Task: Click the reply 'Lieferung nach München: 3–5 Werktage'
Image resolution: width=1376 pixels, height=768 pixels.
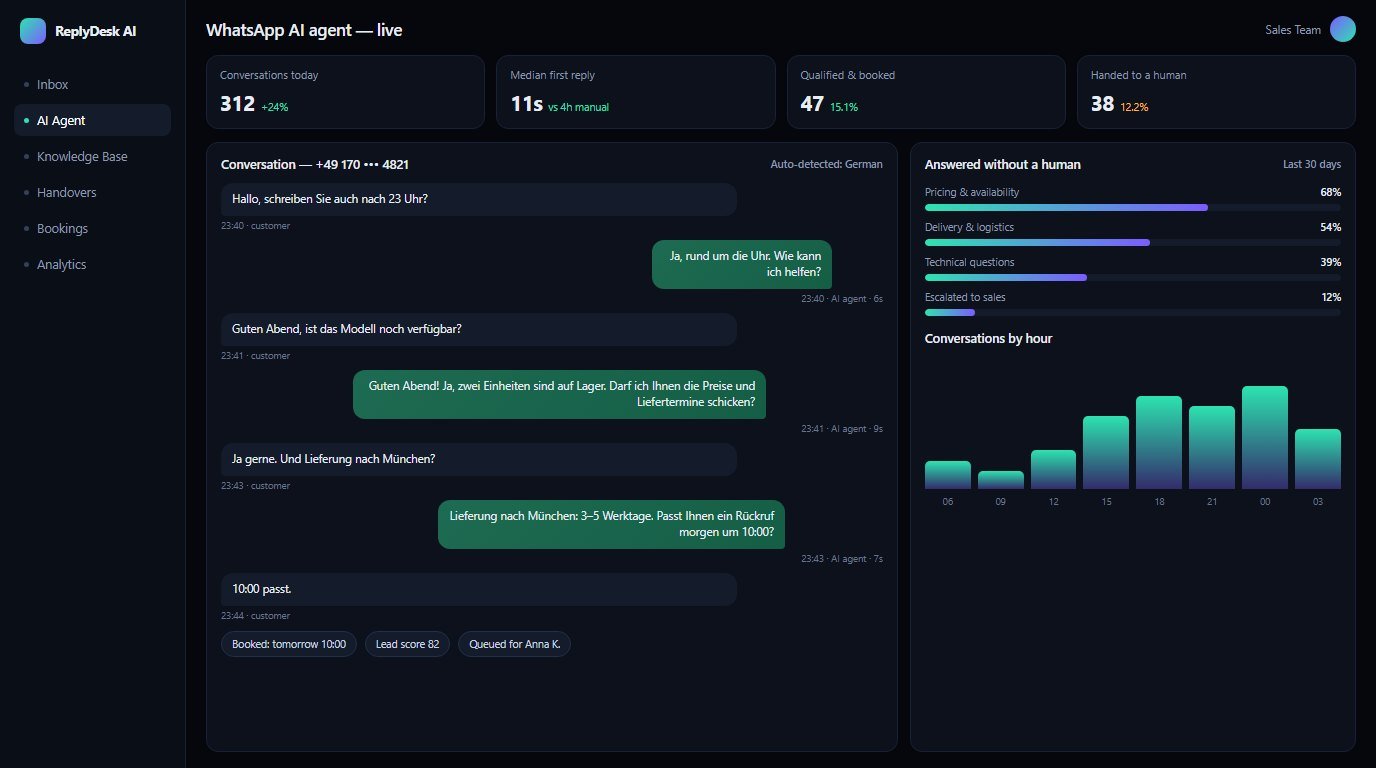Action: click(612, 524)
